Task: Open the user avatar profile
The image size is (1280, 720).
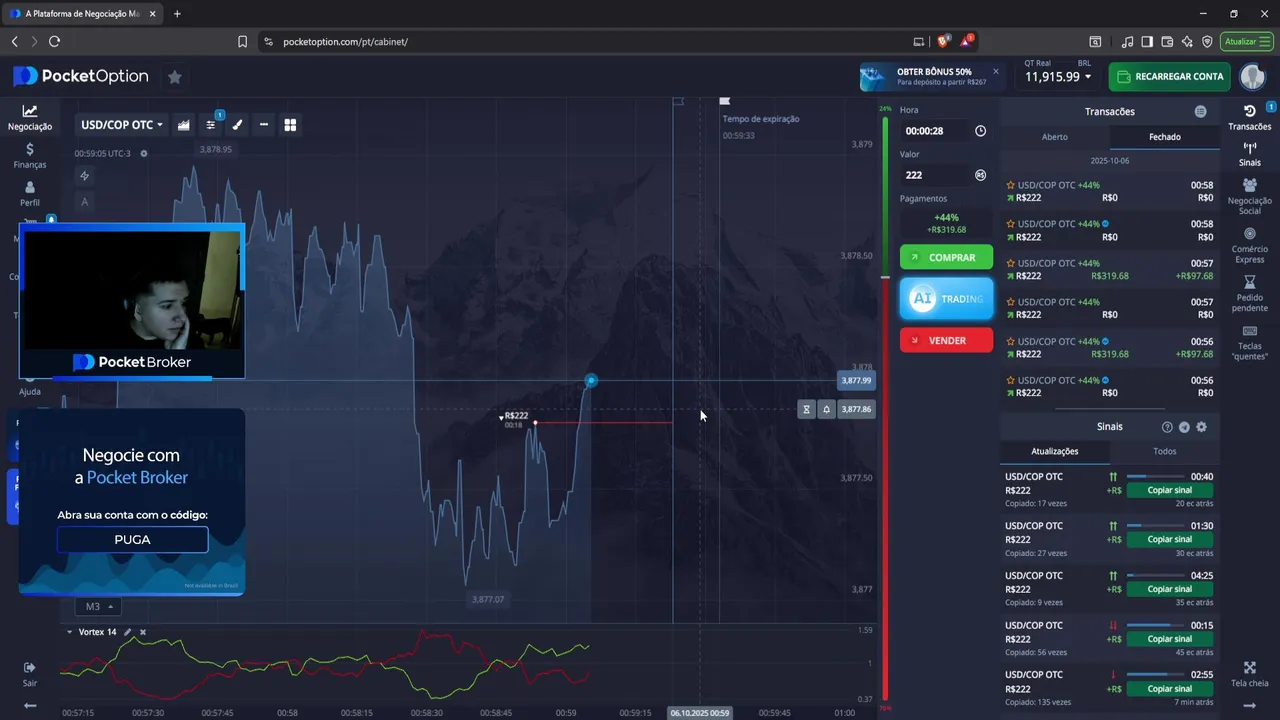Action: [1252, 77]
